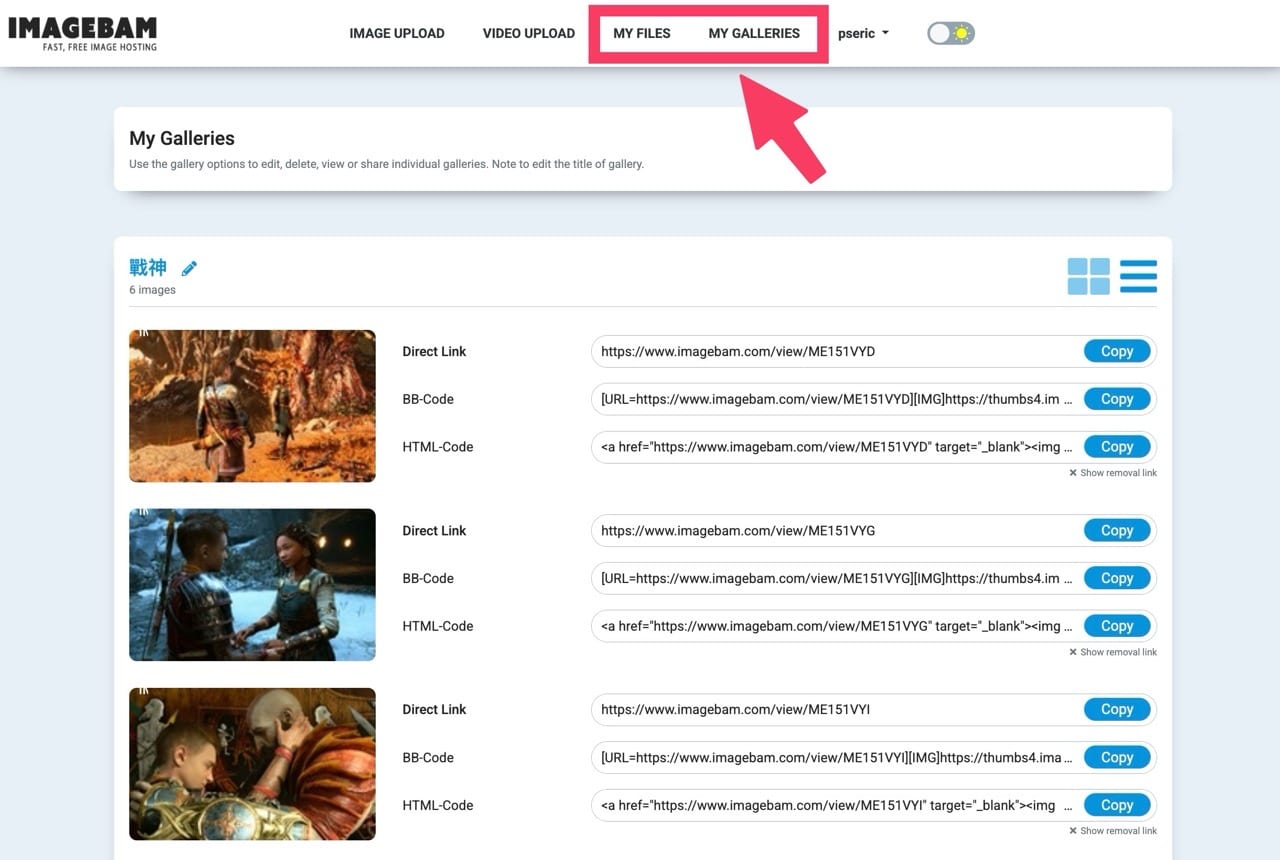Open the 戰神 gallery title link
1280x860 pixels.
[148, 267]
